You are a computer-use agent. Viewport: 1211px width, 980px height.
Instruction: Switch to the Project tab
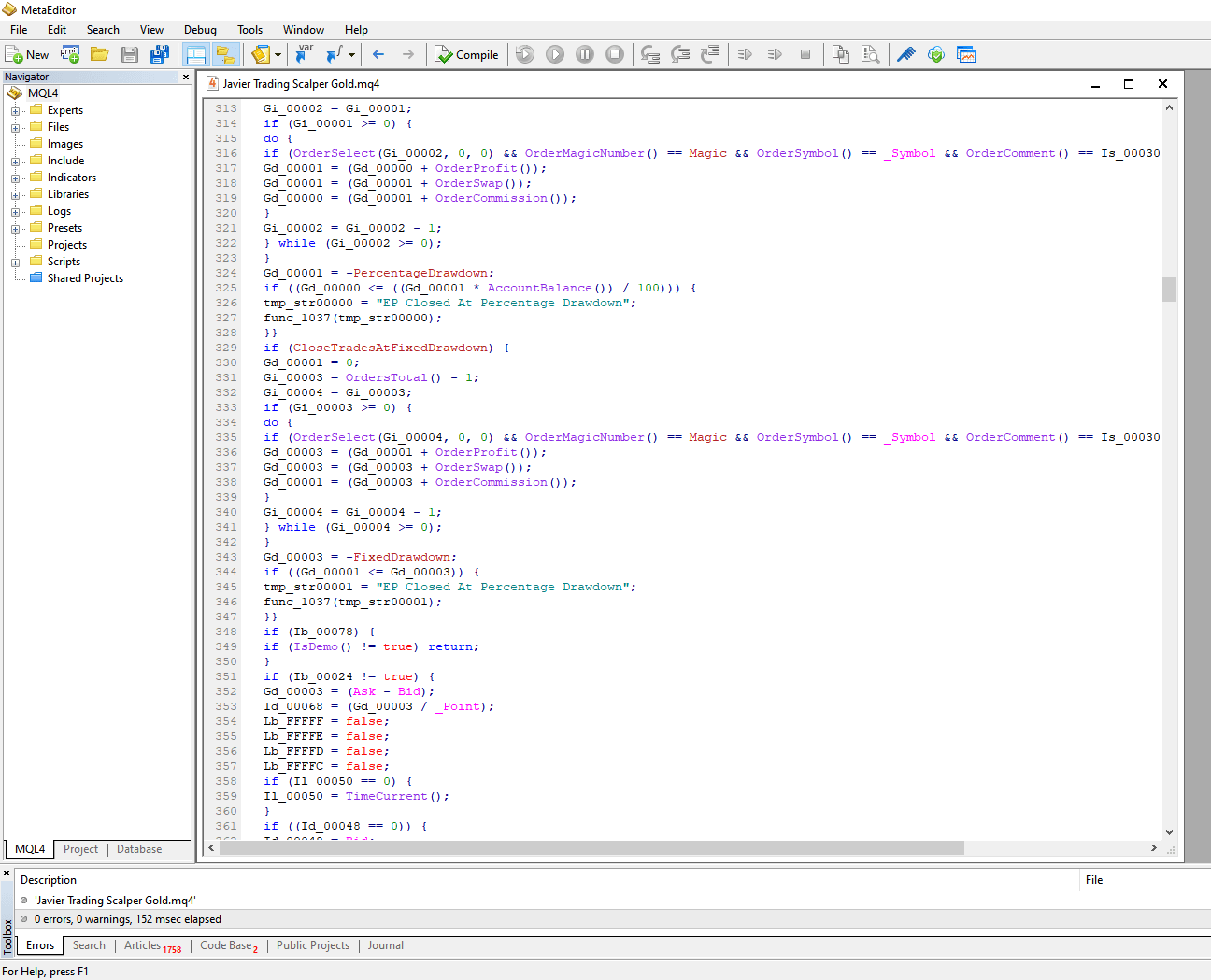coord(80,849)
